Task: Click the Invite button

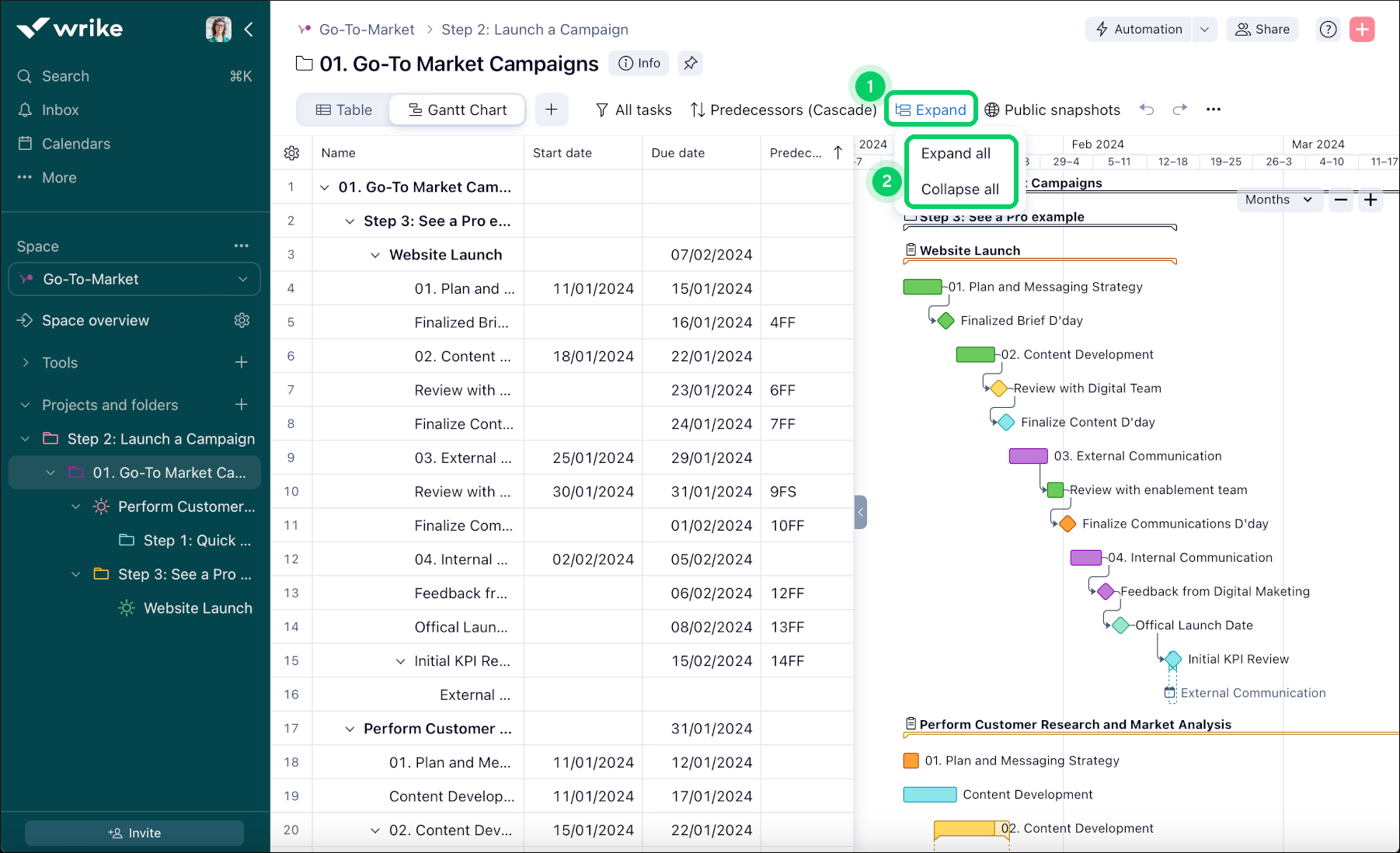Action: 134,833
